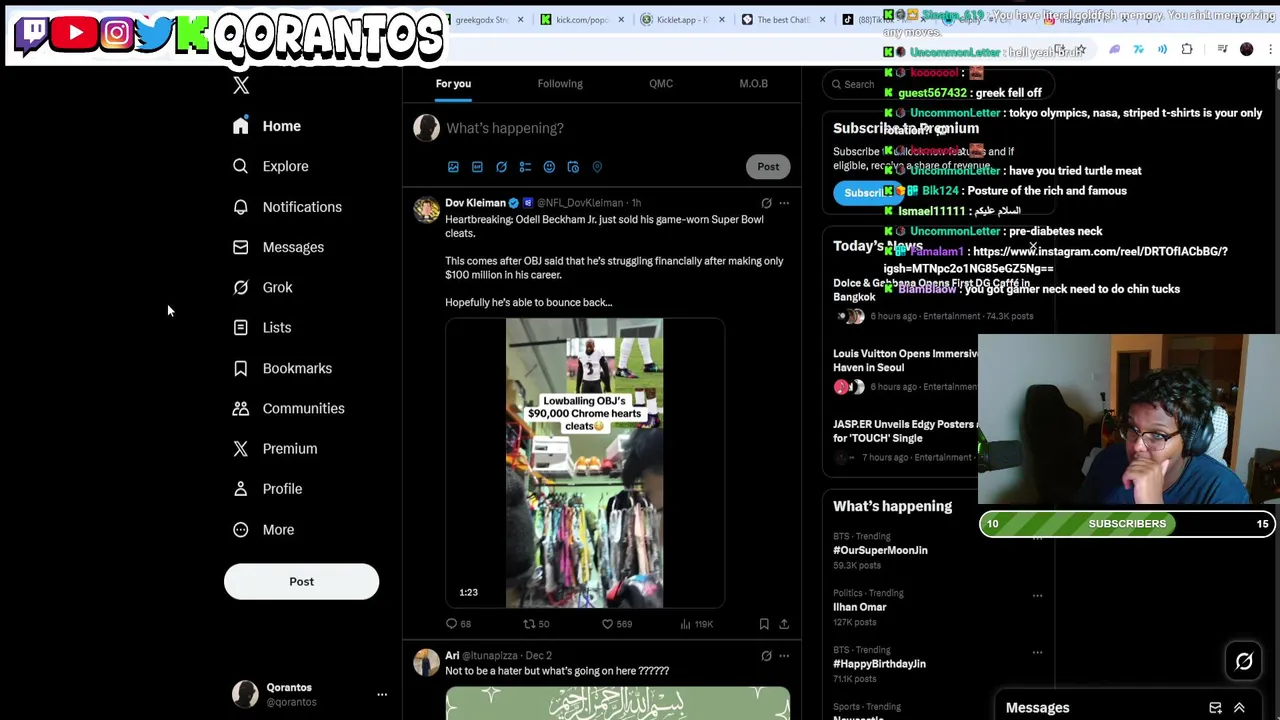Open emoji picker in composer
The height and width of the screenshot is (720, 1280).
coord(549,167)
